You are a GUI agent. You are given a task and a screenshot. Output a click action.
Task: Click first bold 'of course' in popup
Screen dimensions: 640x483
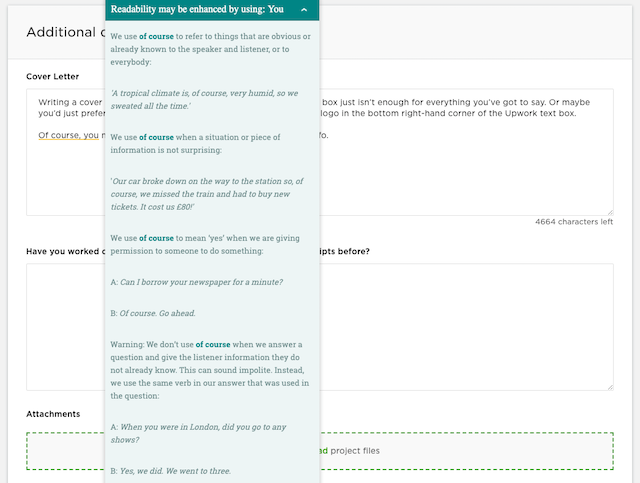[x=156, y=36]
